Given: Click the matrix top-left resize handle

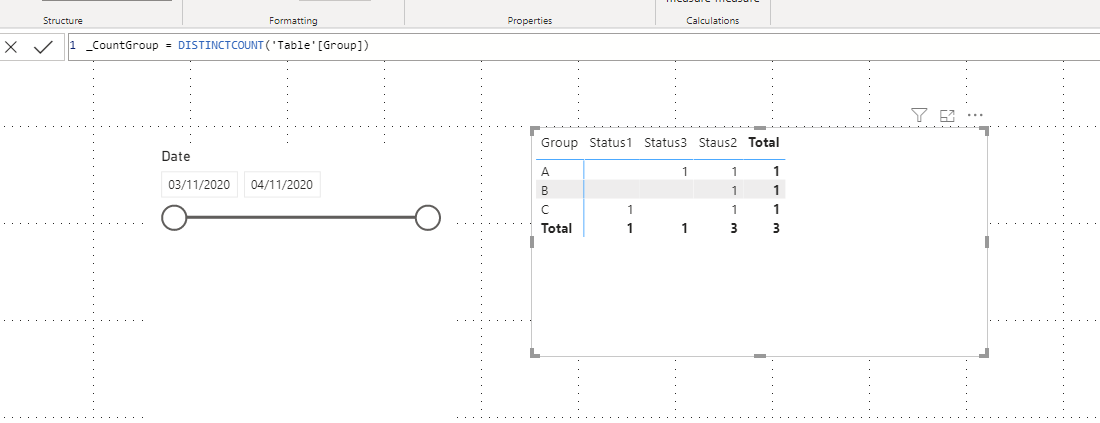Looking at the screenshot, I should click(535, 130).
